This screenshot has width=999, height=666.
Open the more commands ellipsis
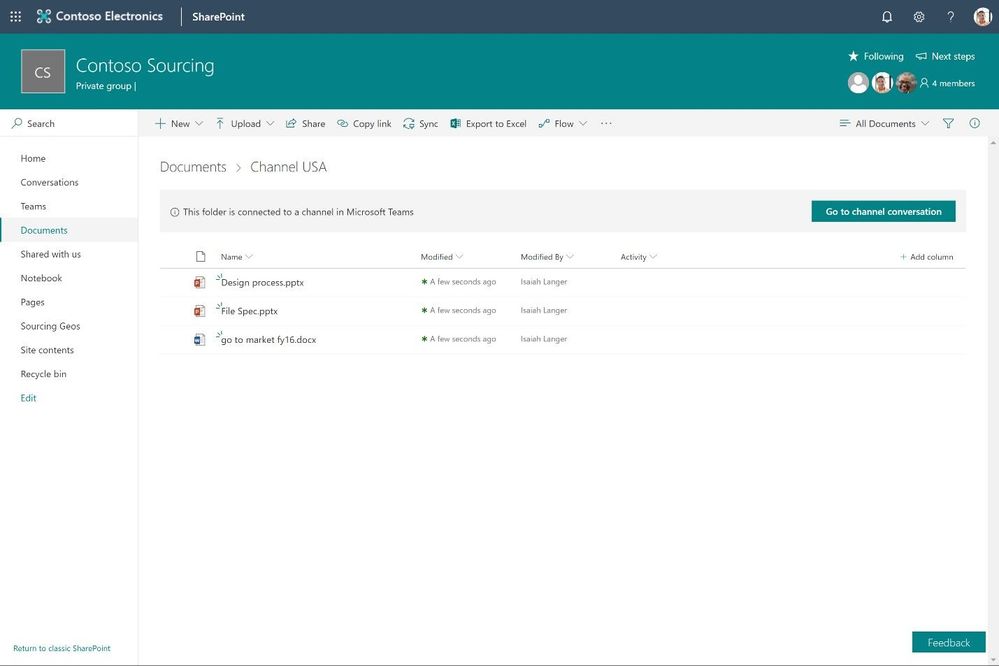pyautogui.click(x=606, y=124)
